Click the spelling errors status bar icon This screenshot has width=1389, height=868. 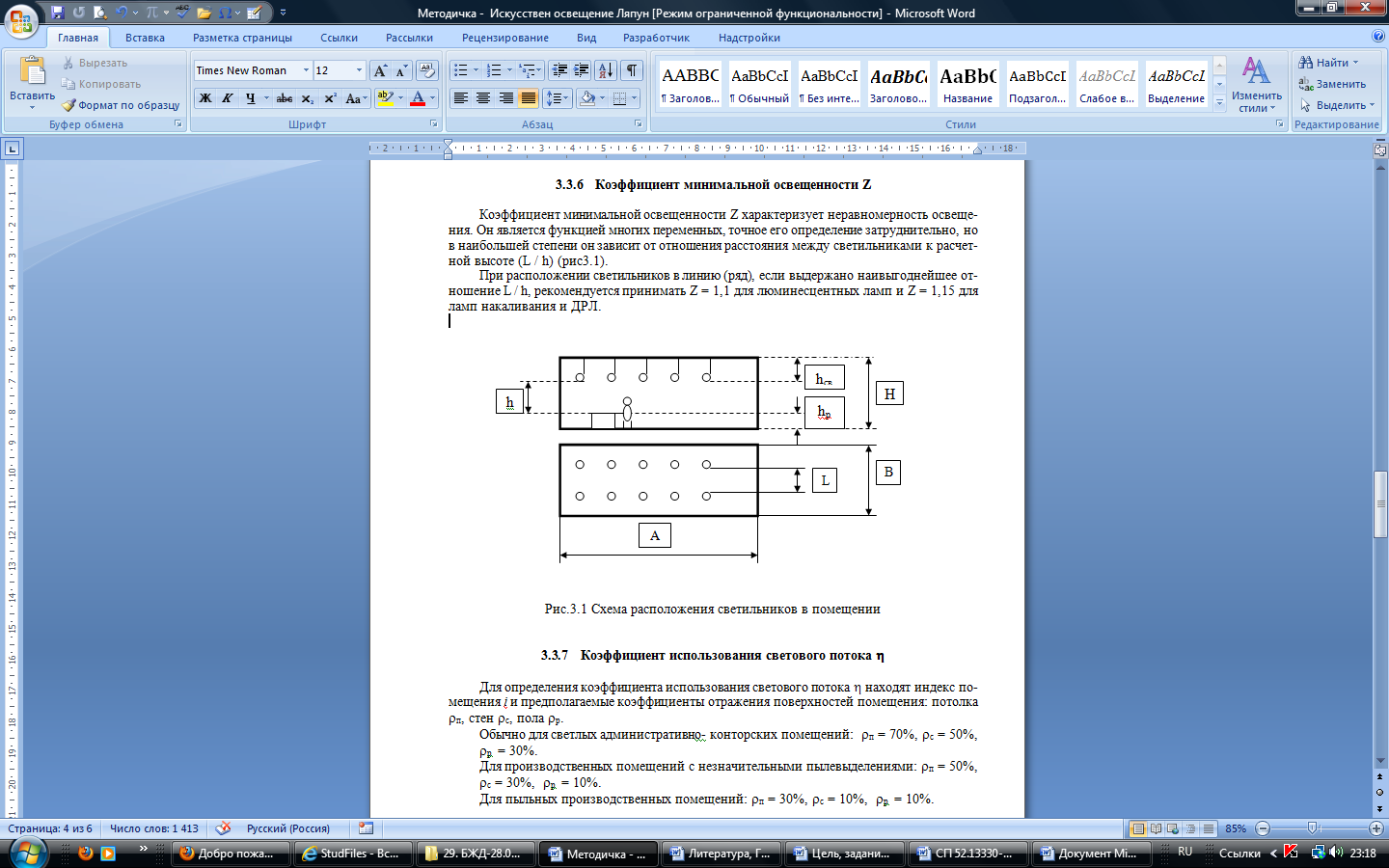(223, 827)
